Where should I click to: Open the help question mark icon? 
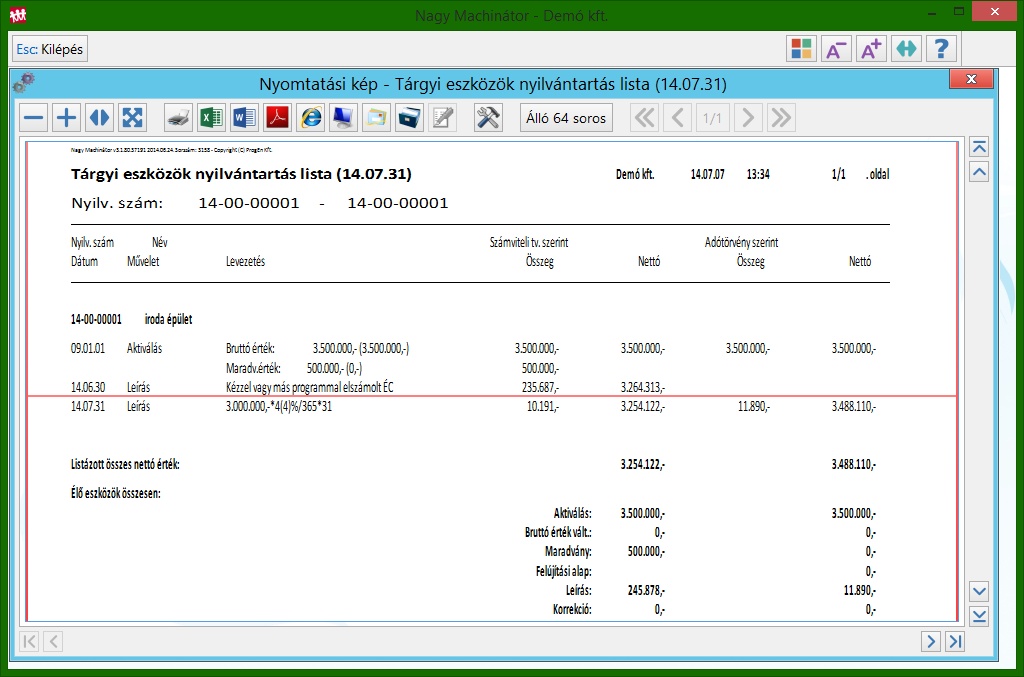pos(941,49)
